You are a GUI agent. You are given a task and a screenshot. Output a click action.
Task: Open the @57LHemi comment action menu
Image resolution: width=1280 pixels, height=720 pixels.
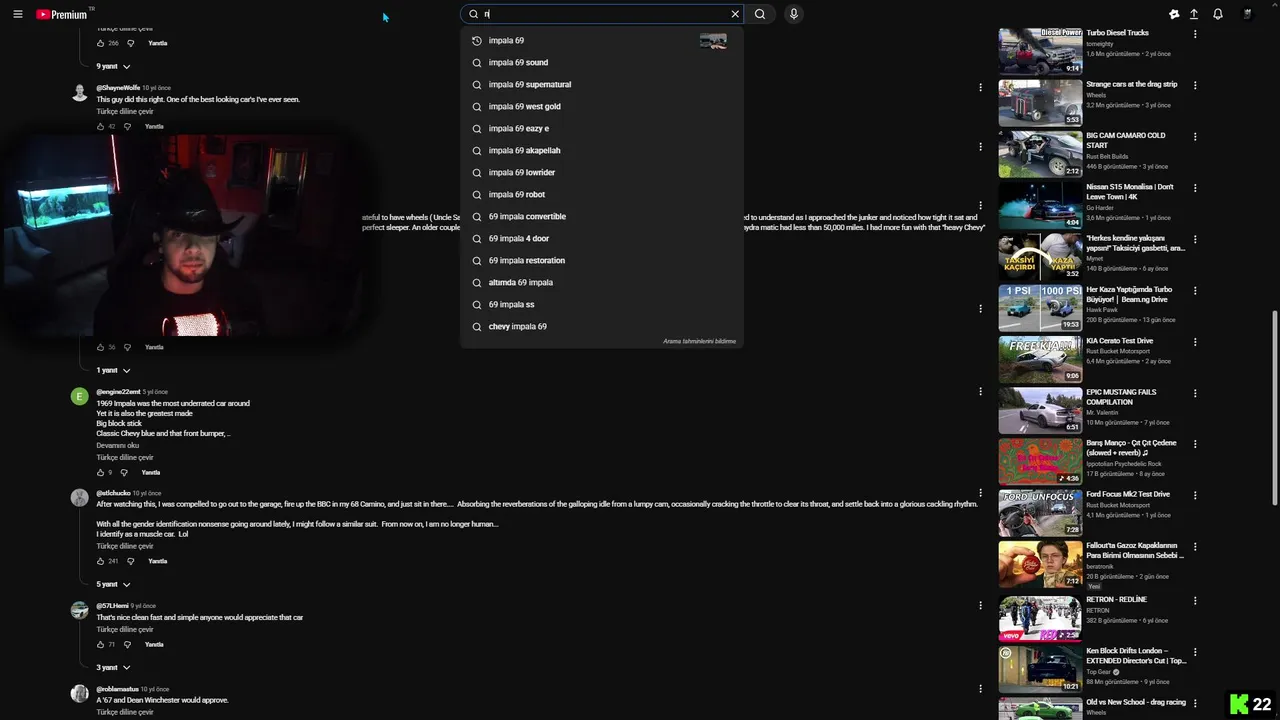(980, 605)
